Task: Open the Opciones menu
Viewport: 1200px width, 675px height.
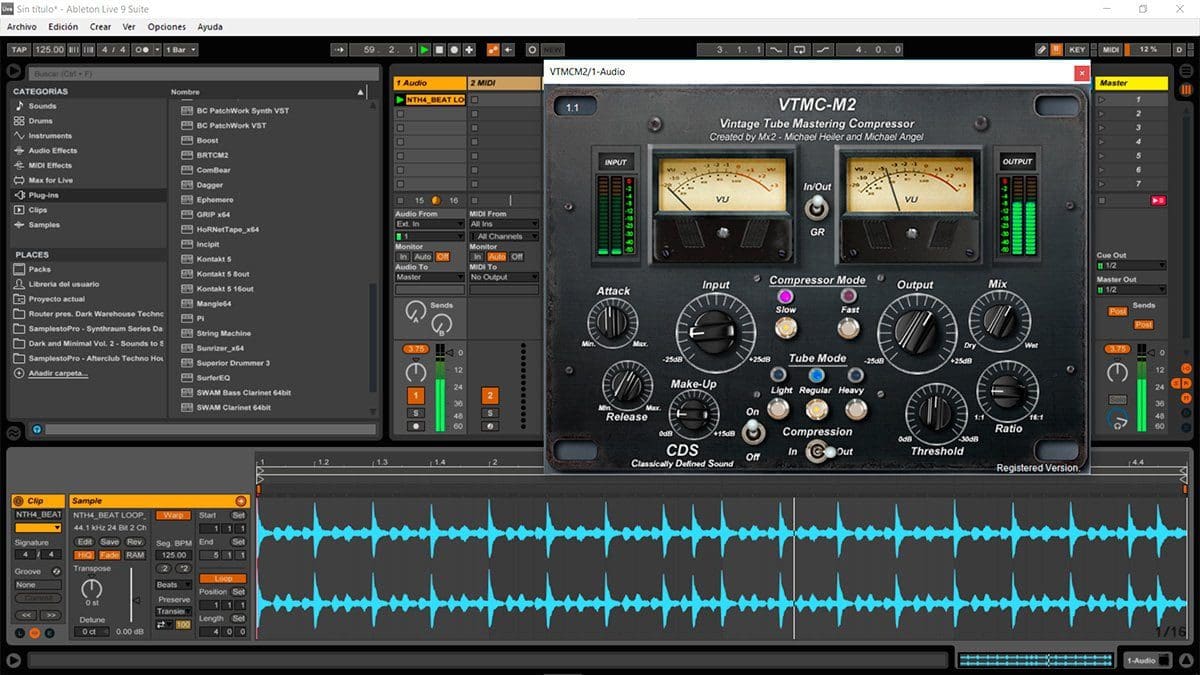Action: pos(167,27)
